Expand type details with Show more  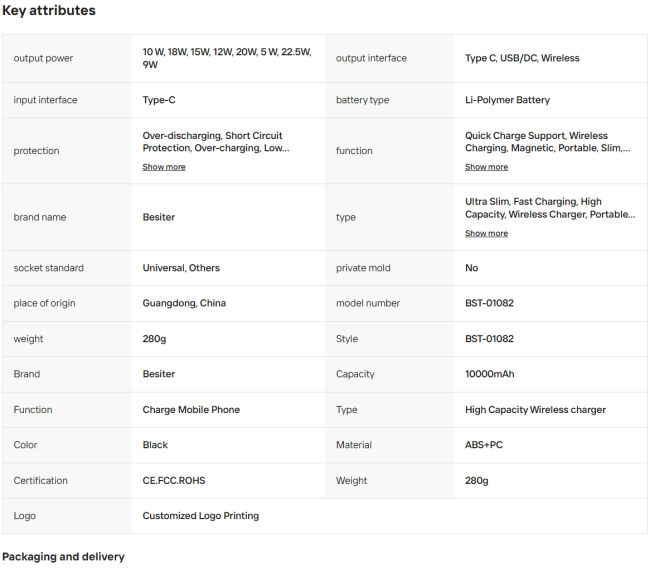pyautogui.click(x=486, y=233)
